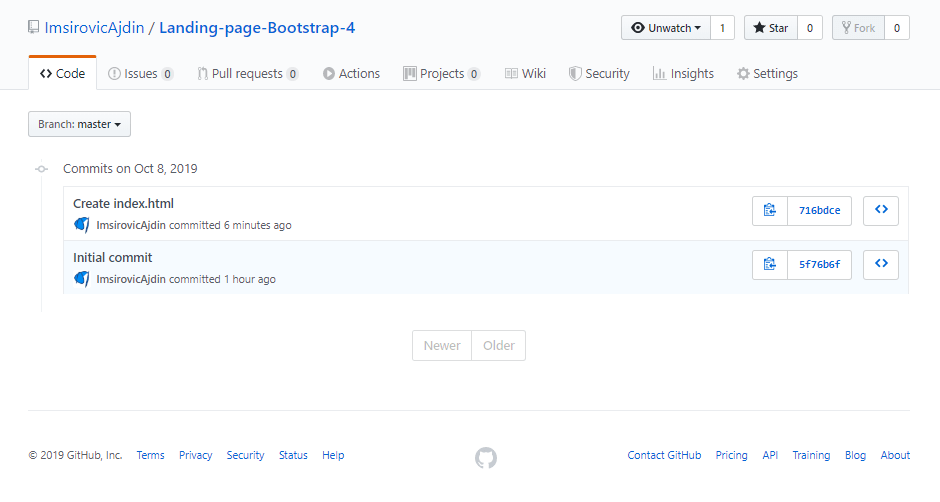This screenshot has height=502, width=940.
Task: Open stargazers count next to Star
Action: click(810, 28)
